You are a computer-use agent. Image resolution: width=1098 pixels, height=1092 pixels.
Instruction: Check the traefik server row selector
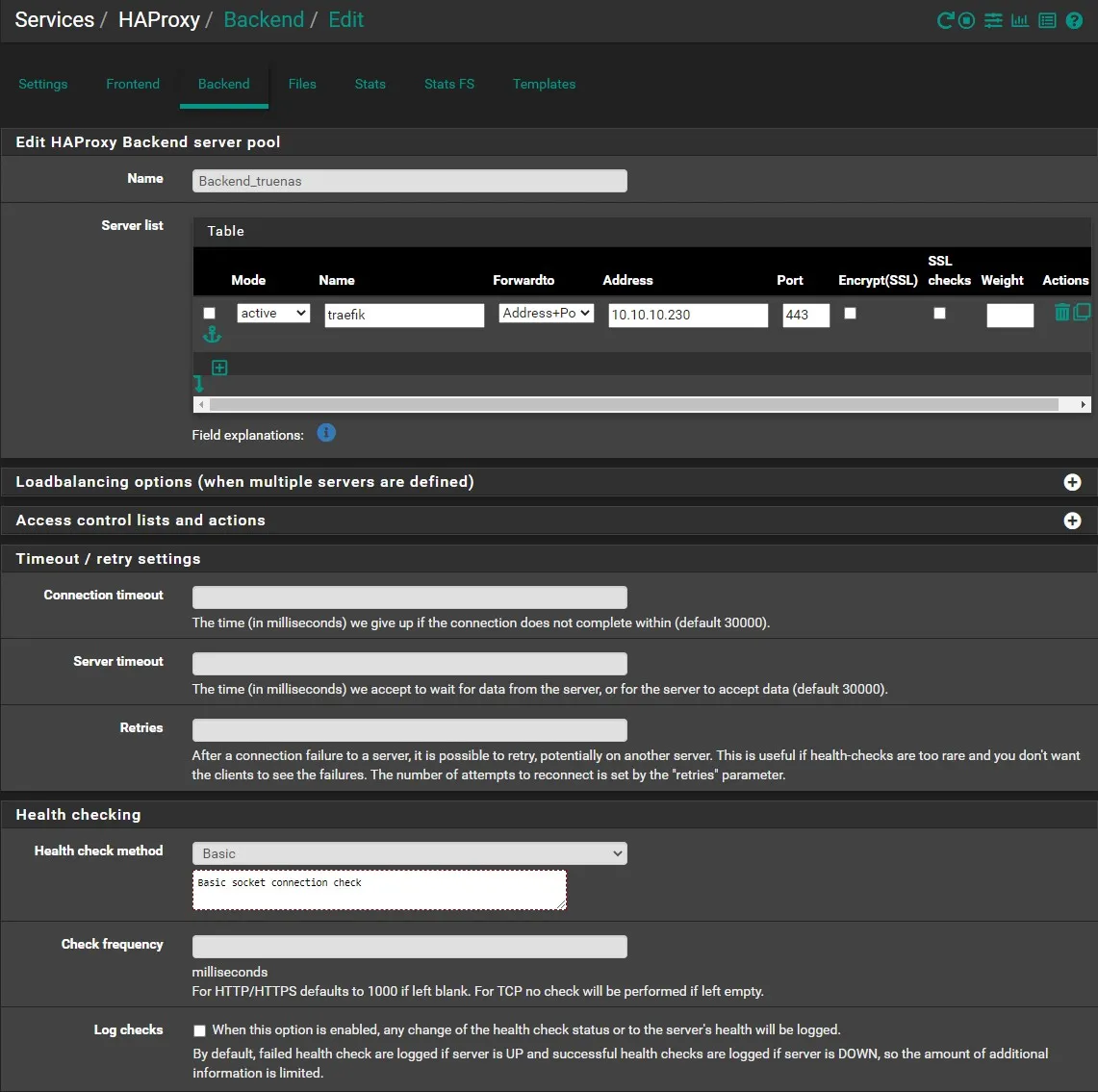209,313
